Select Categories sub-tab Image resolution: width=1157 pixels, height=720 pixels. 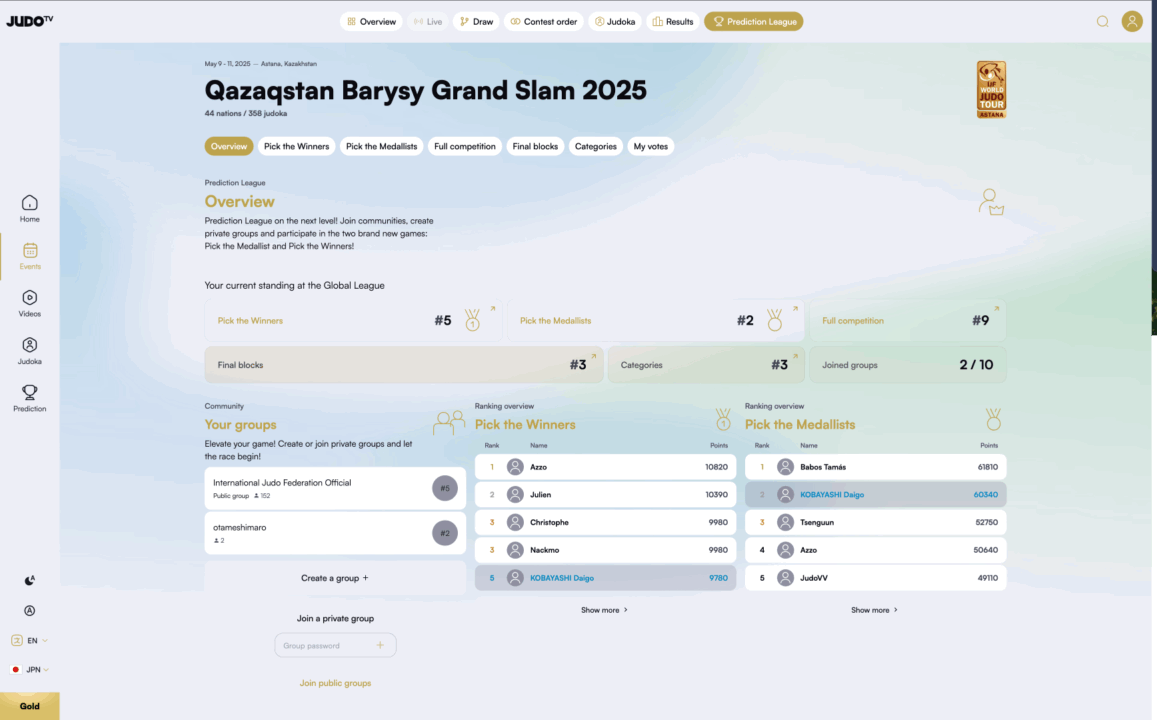595,146
